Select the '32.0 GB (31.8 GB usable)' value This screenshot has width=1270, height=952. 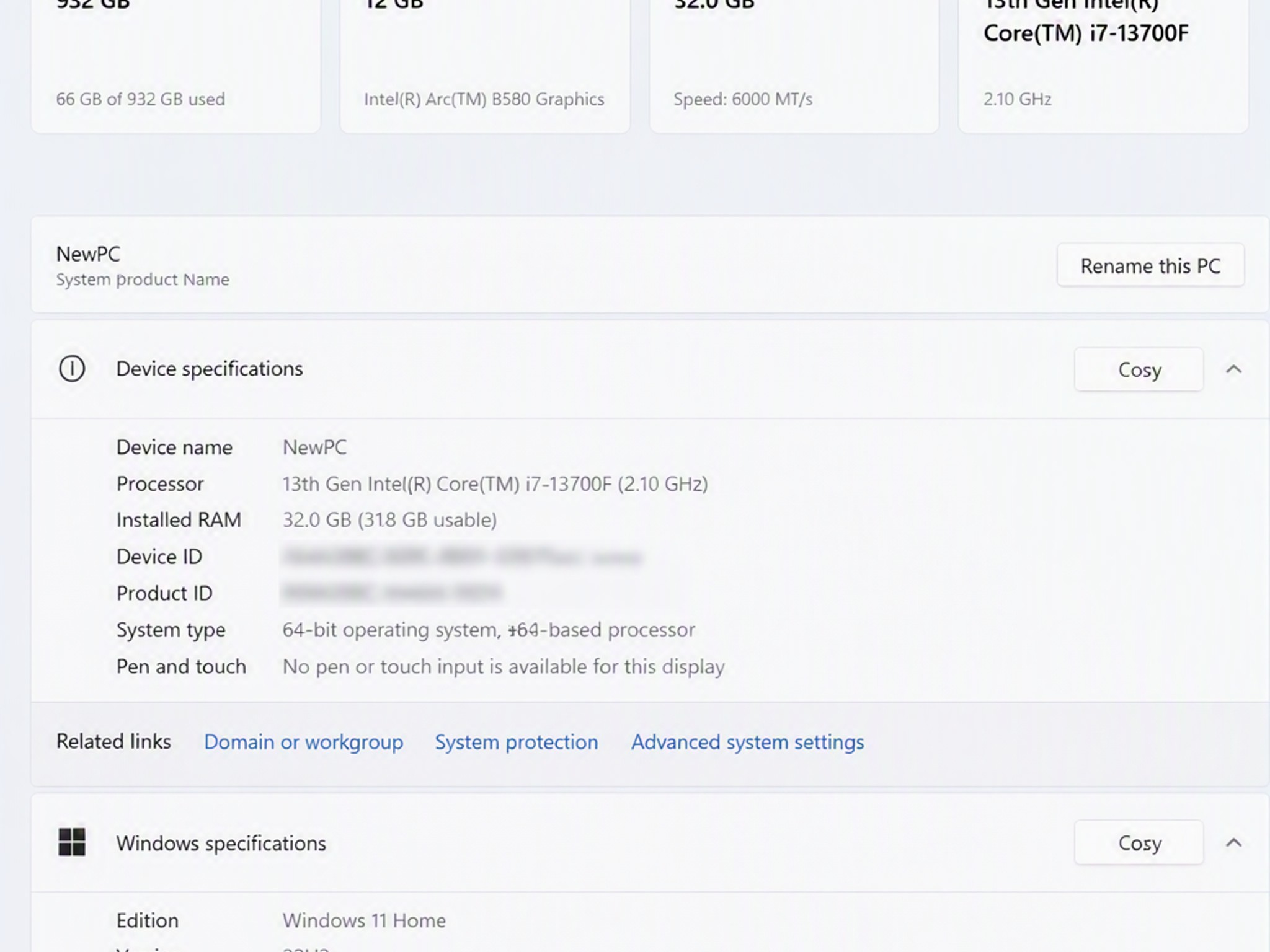pos(389,520)
